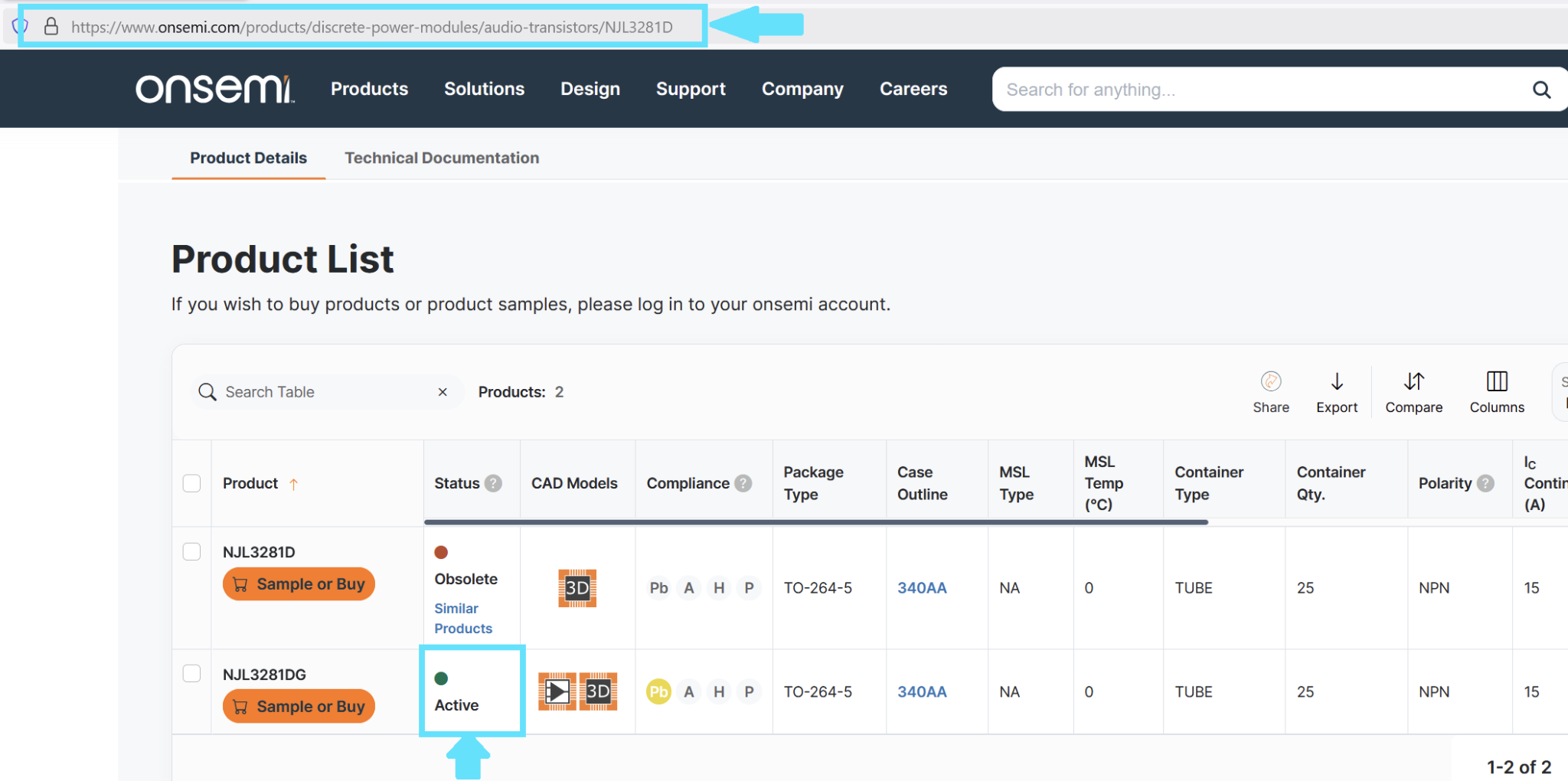Click Sample or Buy for NJL3281D

[x=299, y=584]
